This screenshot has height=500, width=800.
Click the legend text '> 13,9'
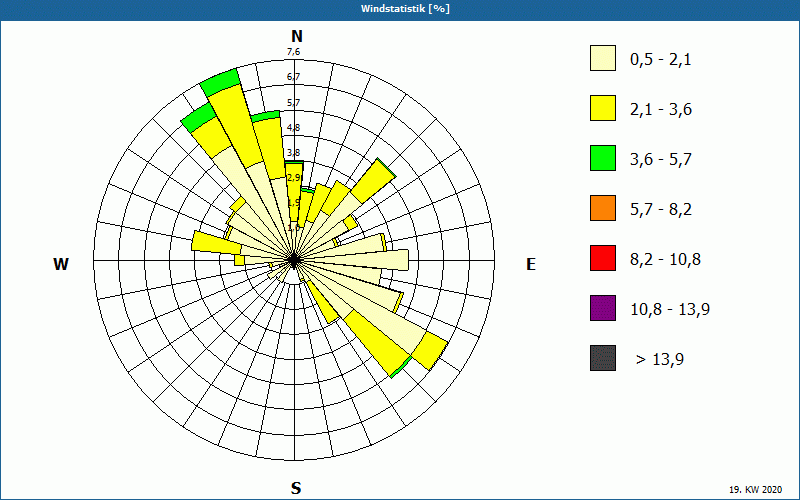point(660,360)
